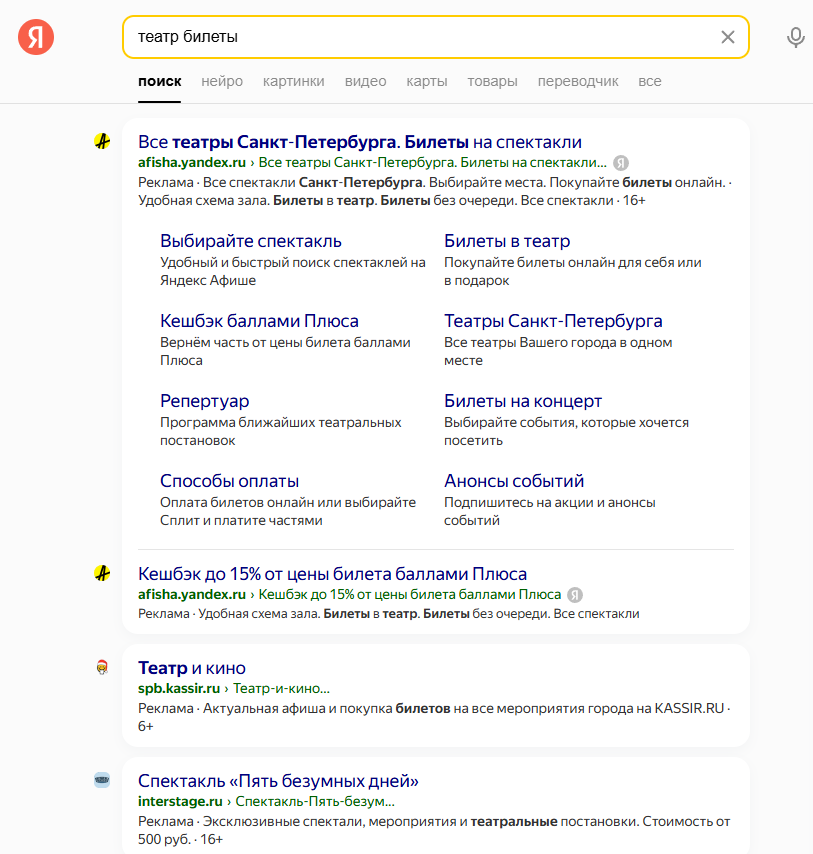The image size is (813, 854).
Task: Select the поиск tab
Action: [160, 82]
